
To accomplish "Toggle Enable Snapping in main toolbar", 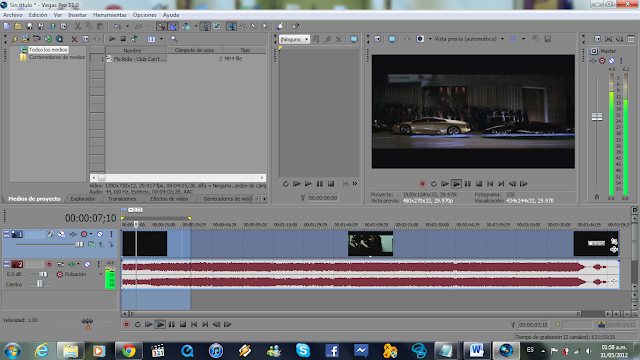I will (162, 26).
